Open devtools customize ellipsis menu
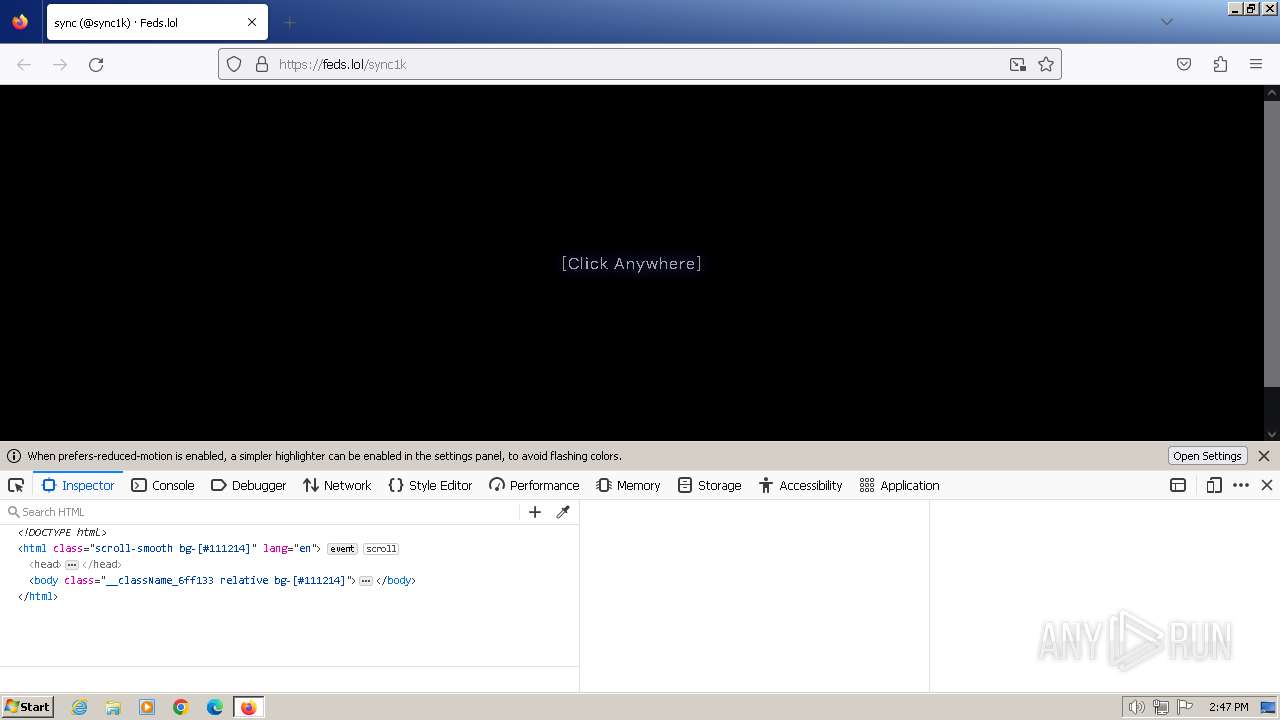Image resolution: width=1280 pixels, height=720 pixels. 1241,485
